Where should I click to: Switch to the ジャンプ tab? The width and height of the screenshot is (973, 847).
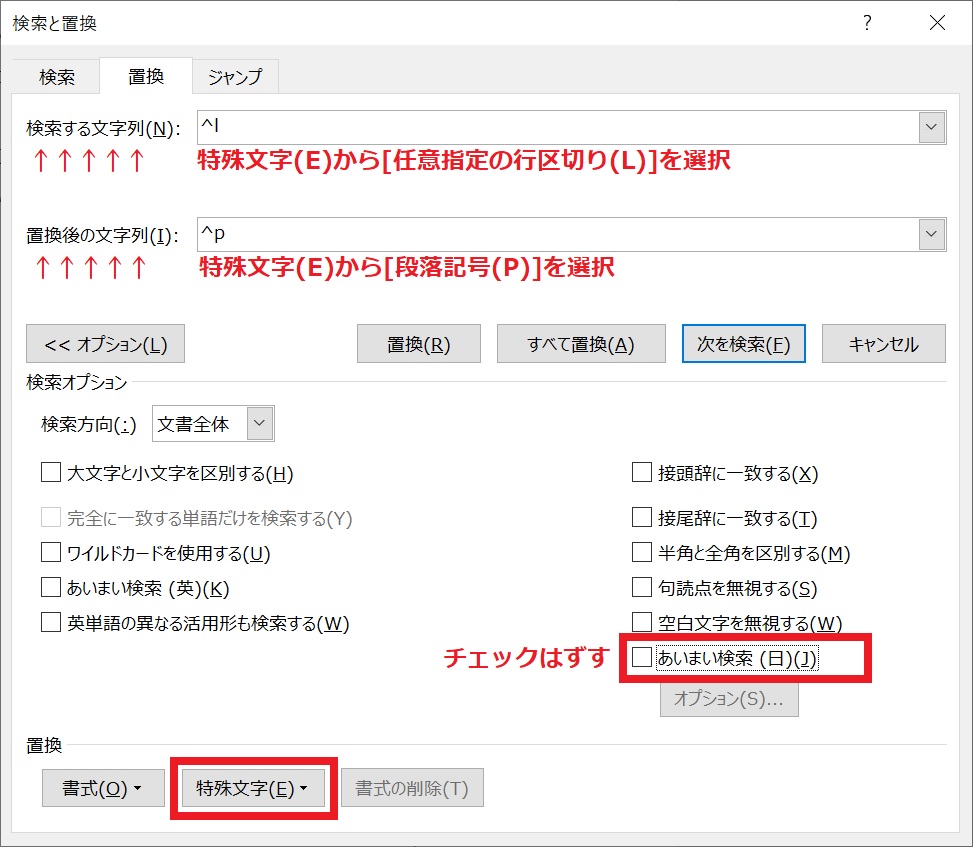[x=235, y=76]
